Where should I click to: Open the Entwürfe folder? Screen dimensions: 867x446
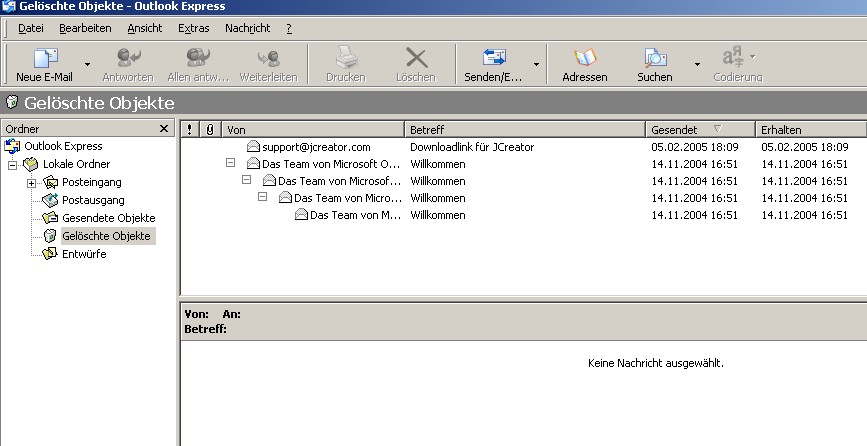coord(84,254)
